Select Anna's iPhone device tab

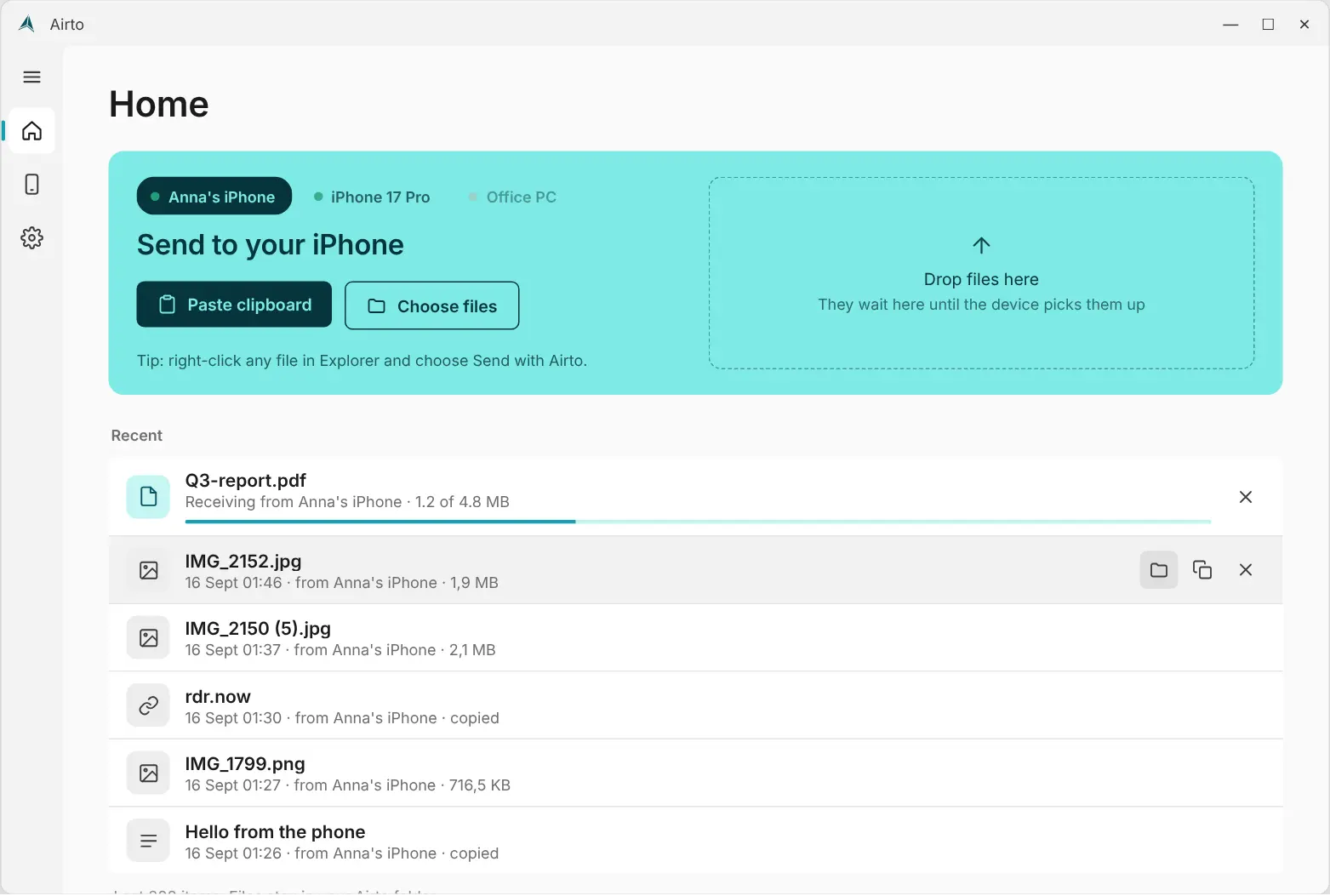point(214,197)
